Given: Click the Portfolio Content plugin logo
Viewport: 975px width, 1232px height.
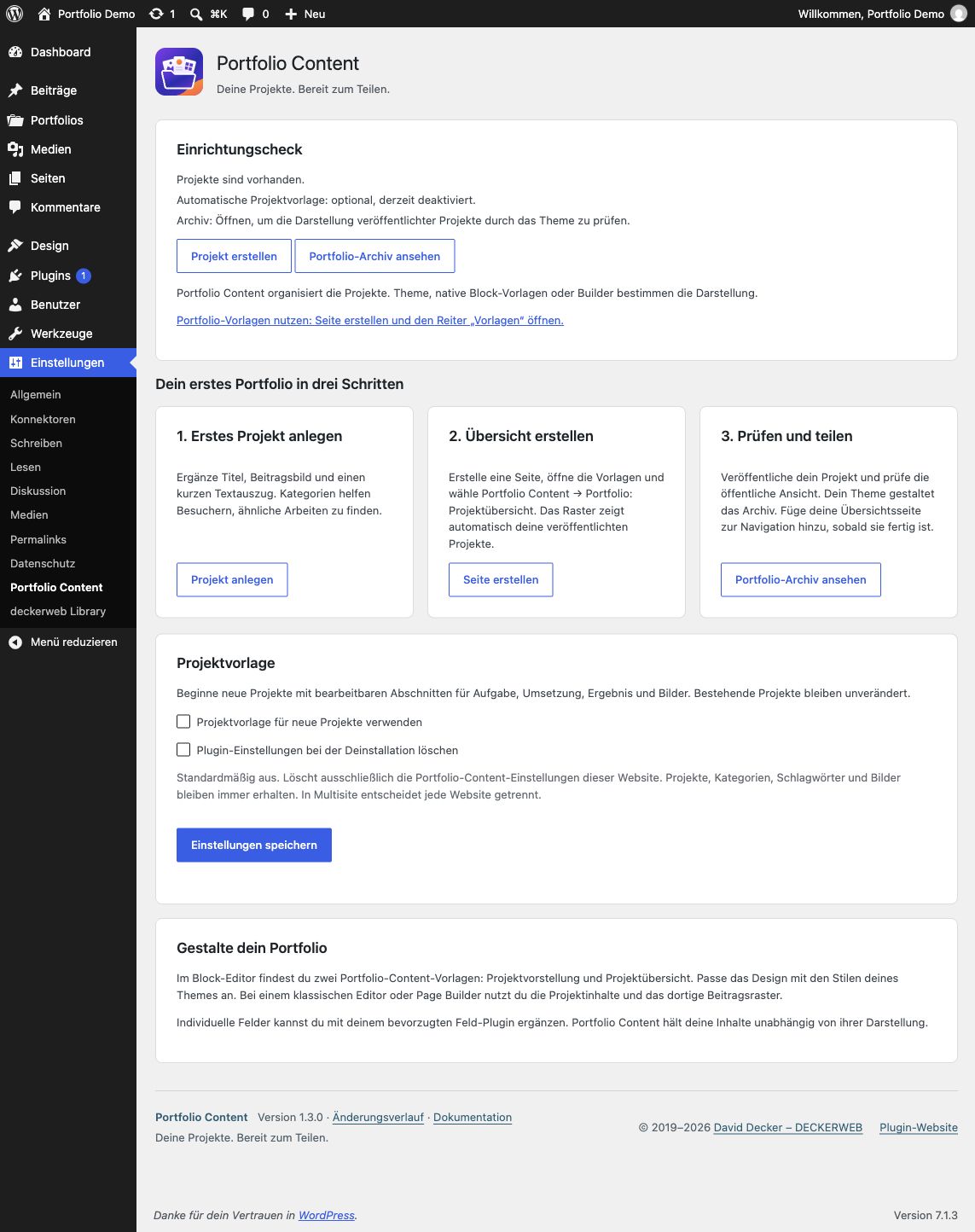Looking at the screenshot, I should click(179, 72).
